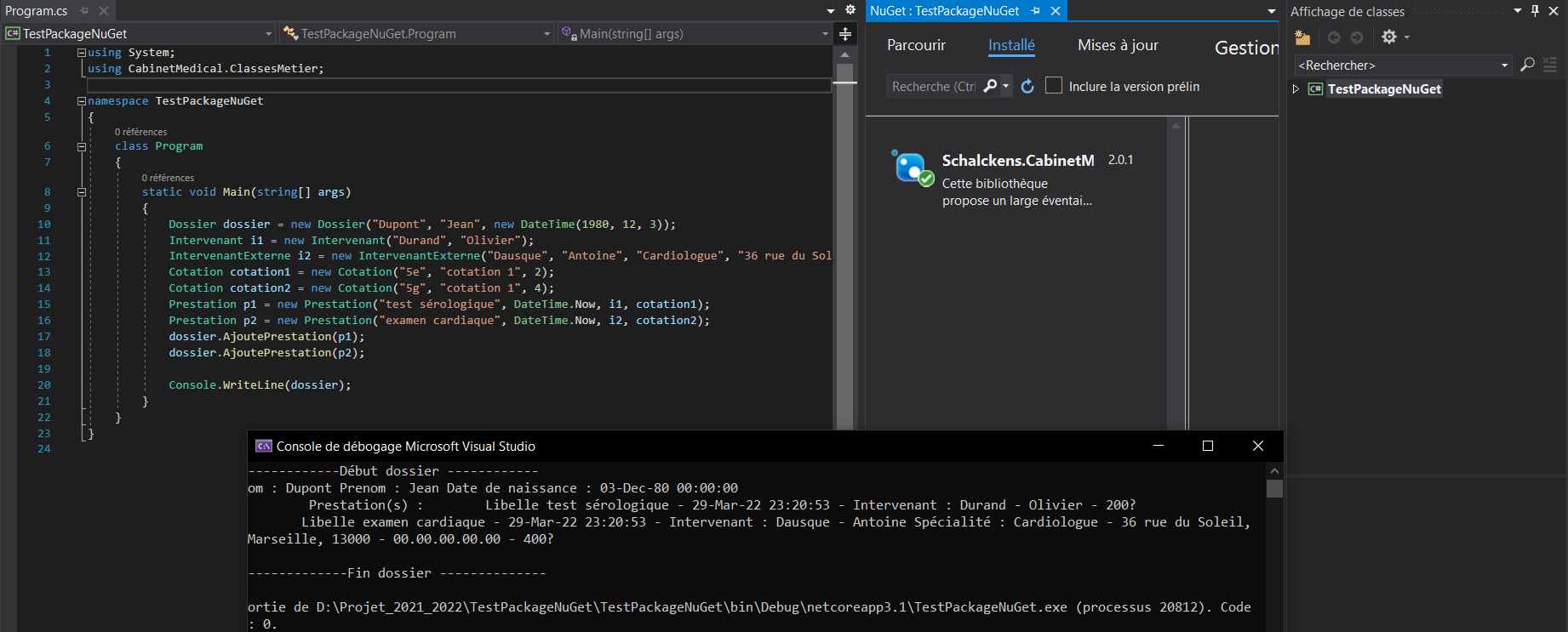Switch to the Installé tab
The image size is (1568, 632).
(x=1011, y=46)
